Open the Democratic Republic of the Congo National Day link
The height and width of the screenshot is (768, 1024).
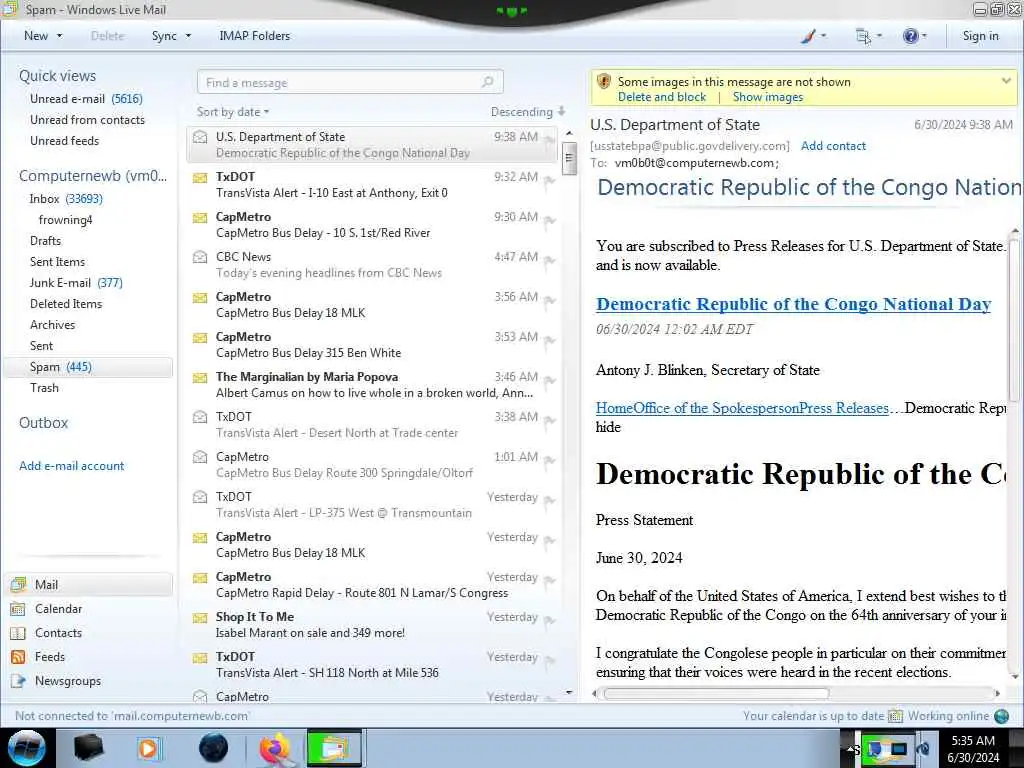(793, 304)
